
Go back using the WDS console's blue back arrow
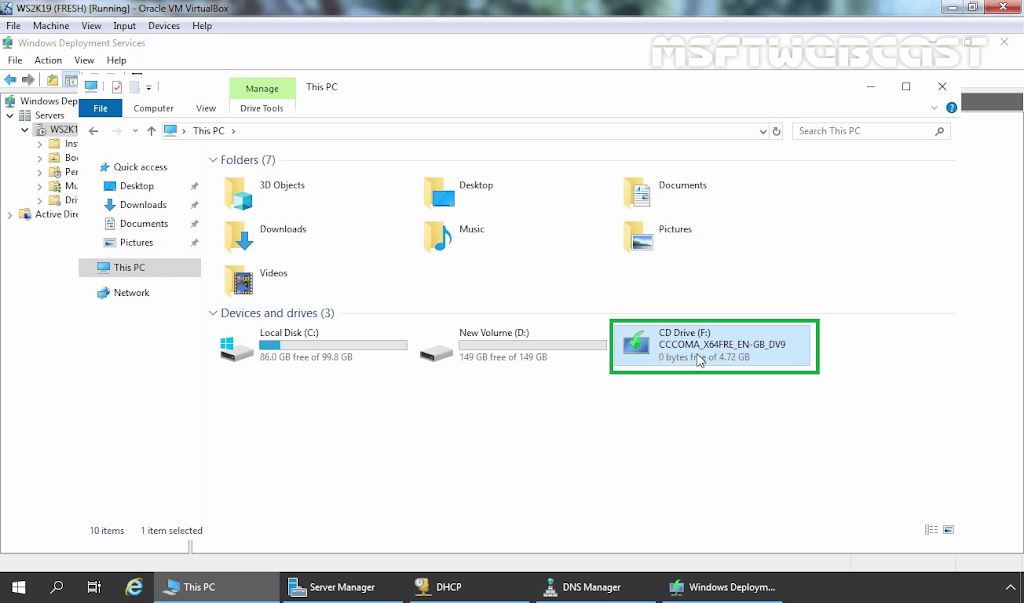click(10, 80)
